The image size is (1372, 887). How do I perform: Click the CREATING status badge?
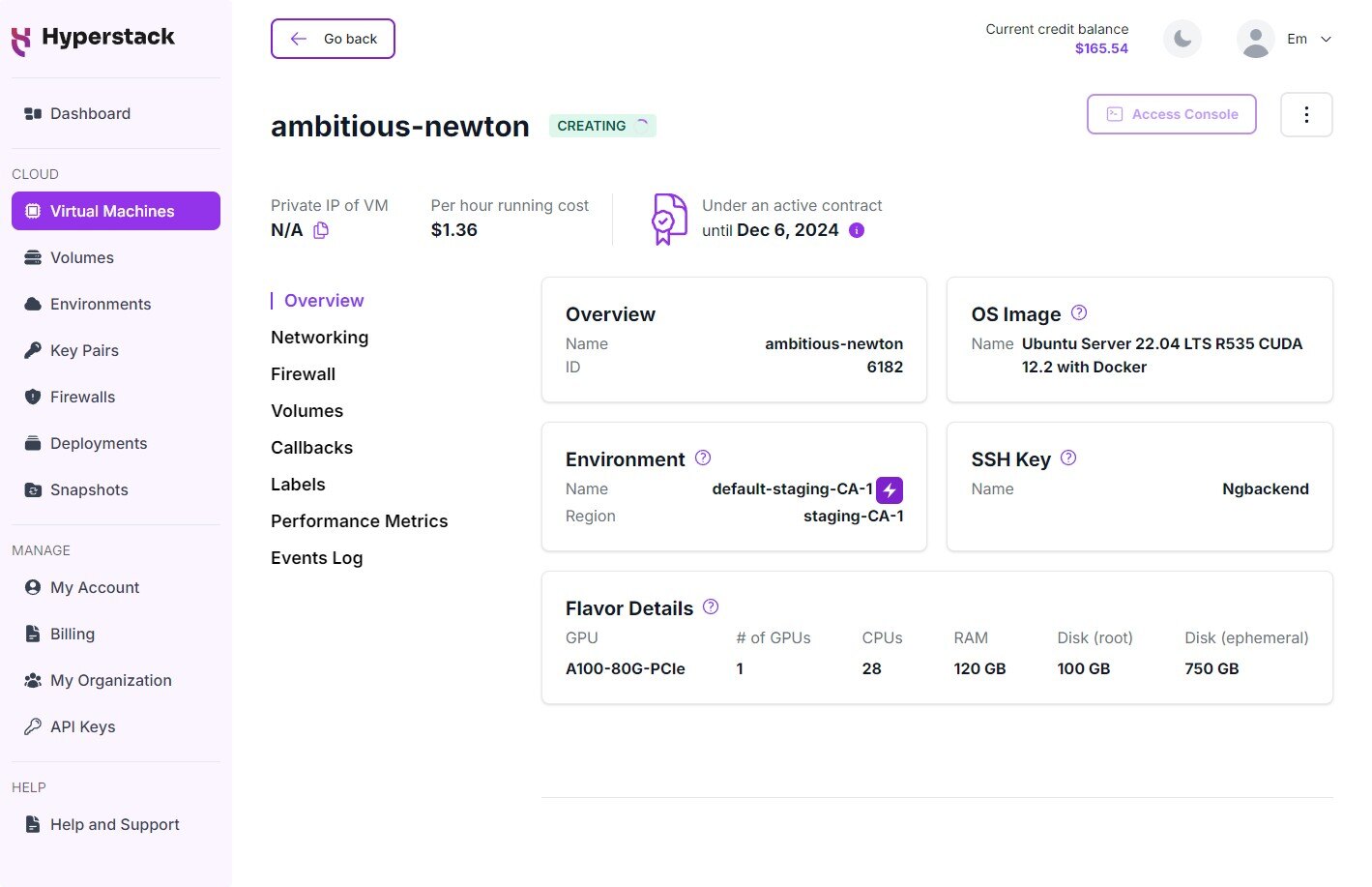(x=602, y=126)
